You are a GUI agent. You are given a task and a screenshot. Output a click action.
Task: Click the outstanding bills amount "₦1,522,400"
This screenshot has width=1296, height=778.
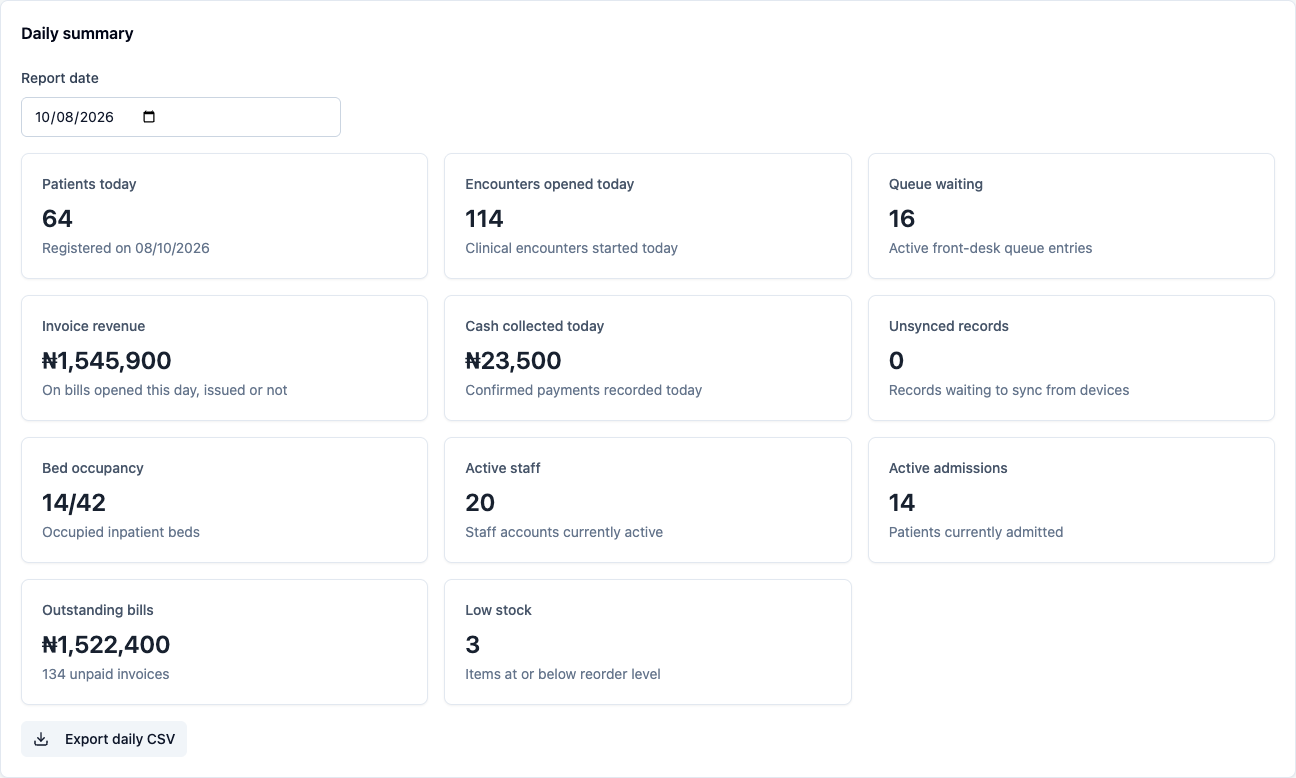click(106, 644)
